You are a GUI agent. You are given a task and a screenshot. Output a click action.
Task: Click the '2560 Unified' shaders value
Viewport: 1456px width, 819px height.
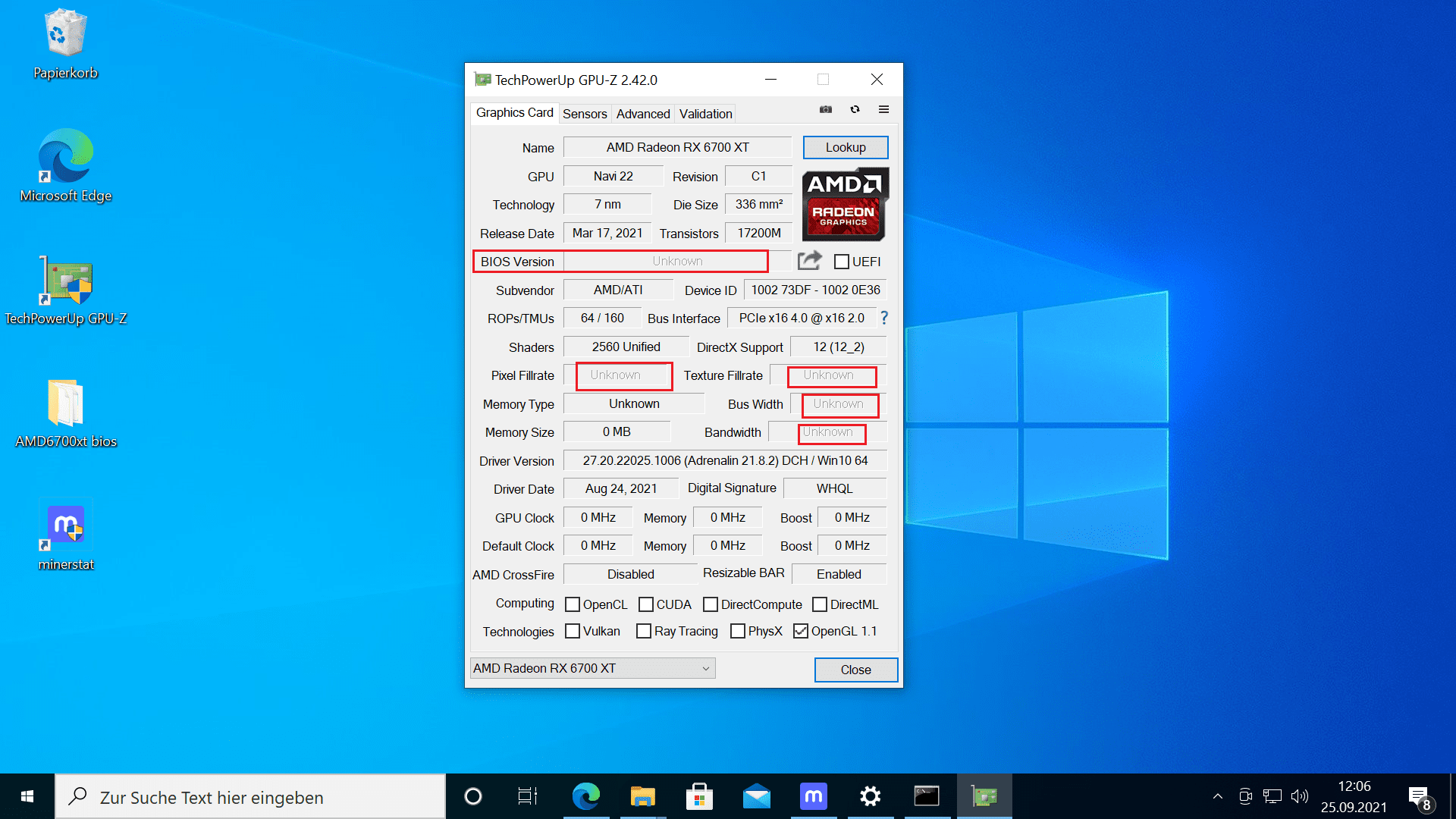click(626, 347)
